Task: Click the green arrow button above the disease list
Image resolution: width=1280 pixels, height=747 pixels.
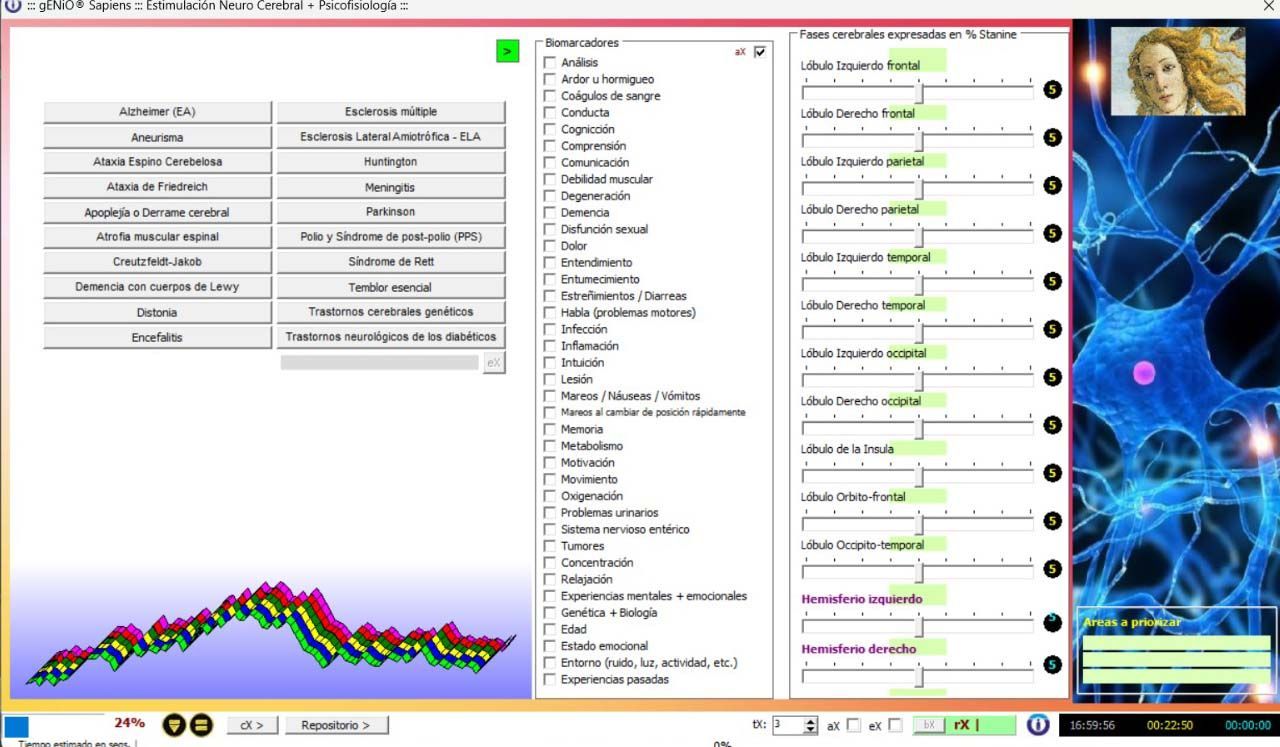Action: point(507,51)
